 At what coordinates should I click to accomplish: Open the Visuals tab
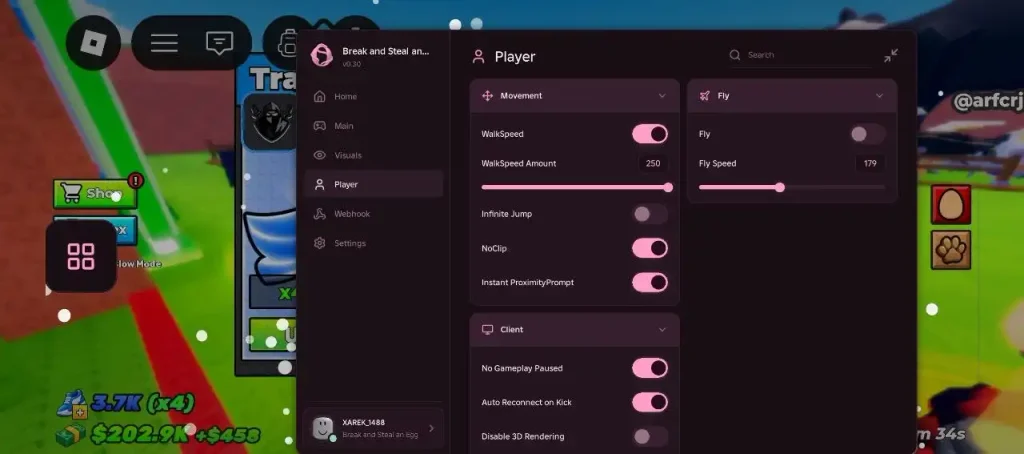pos(374,155)
